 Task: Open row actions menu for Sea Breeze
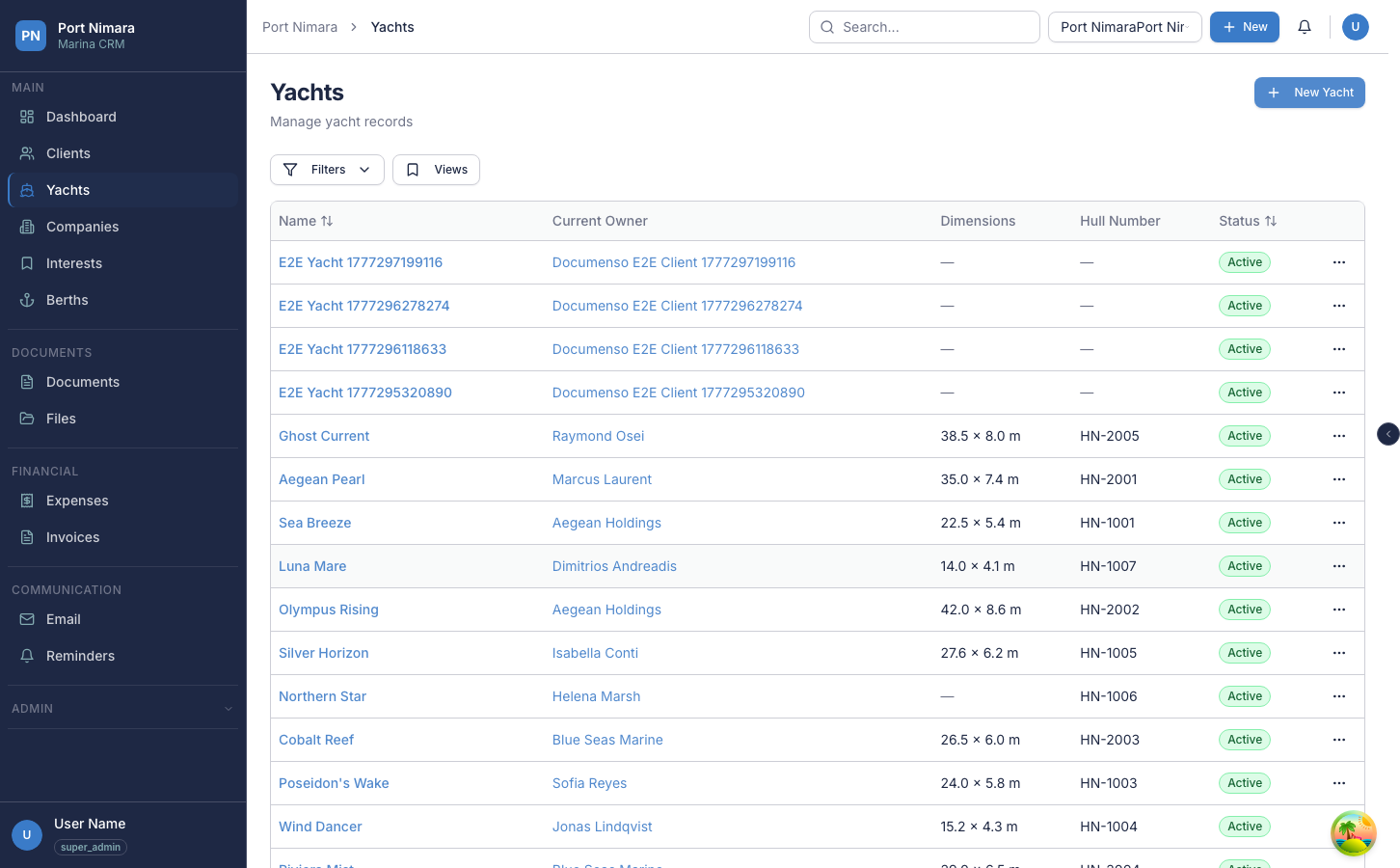(x=1339, y=523)
